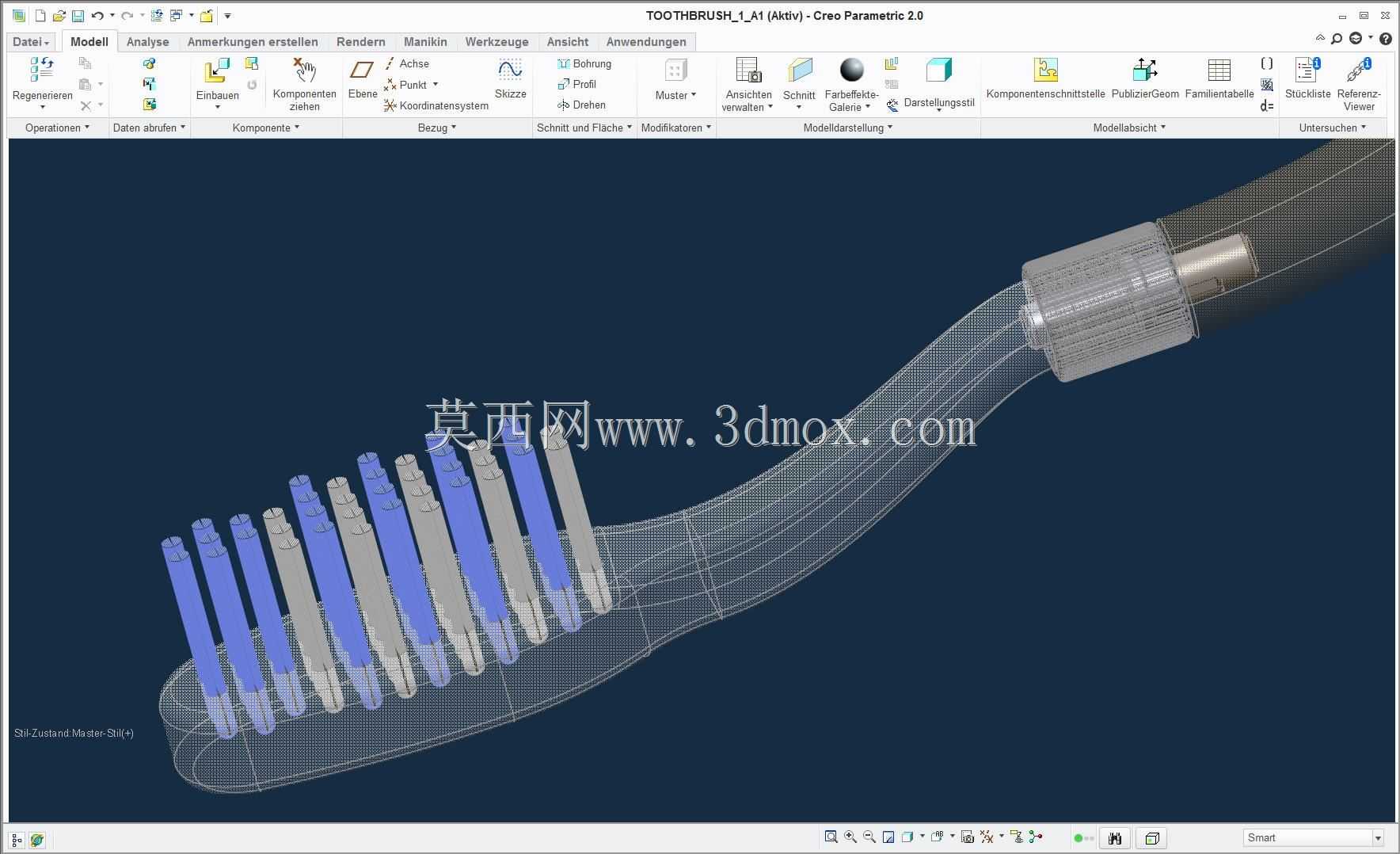The height and width of the screenshot is (854, 1400).
Task: Click the help question mark icon
Action: [1386, 38]
